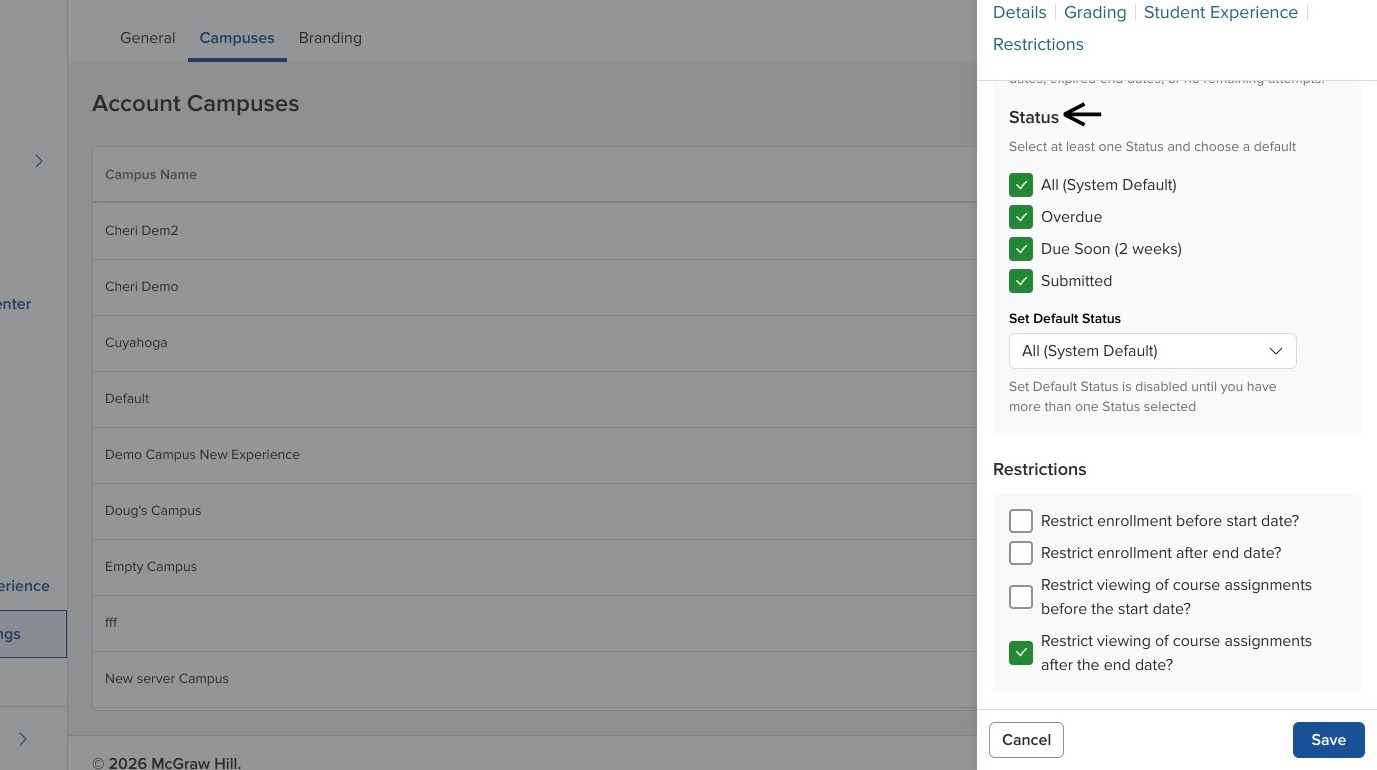Screen dimensions: 1377x770
Task: Expand the bottom chevron in left sidebar
Action: tap(23, 739)
